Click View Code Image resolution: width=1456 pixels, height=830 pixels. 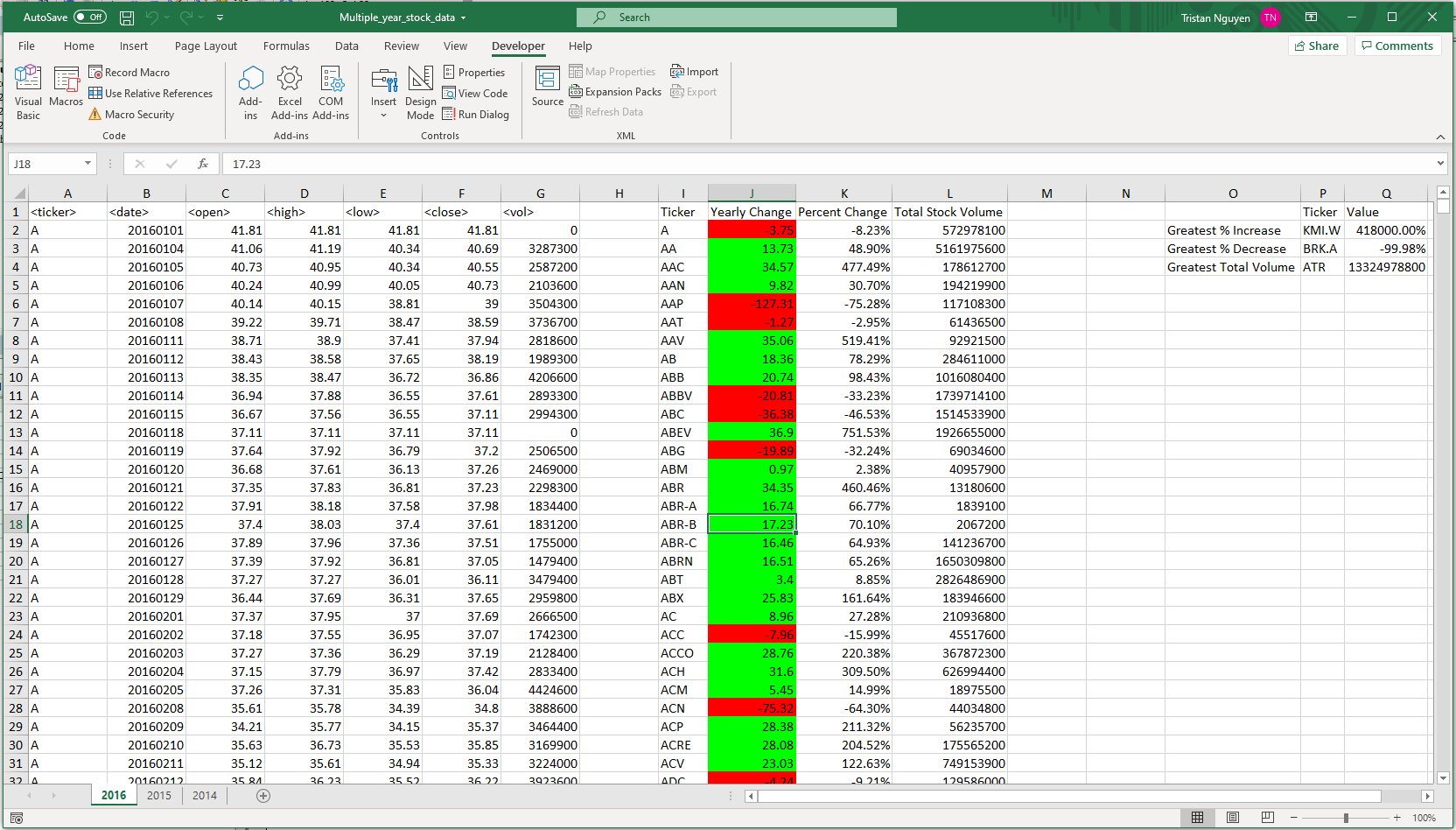point(475,94)
